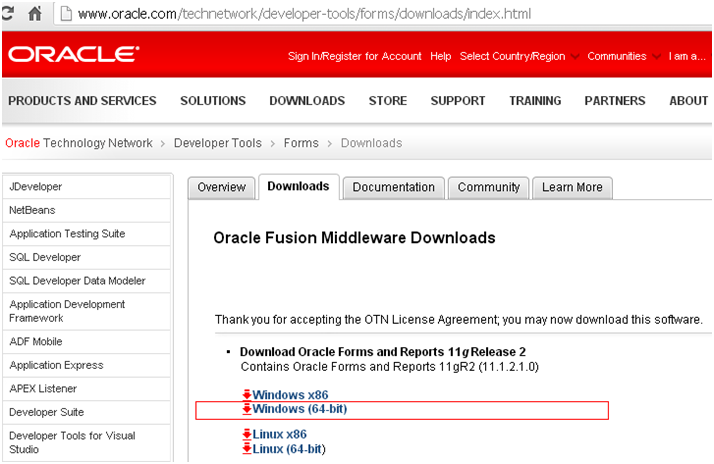Image resolution: width=714 pixels, height=464 pixels.
Task: Open the Solutions menu
Action: point(213,101)
